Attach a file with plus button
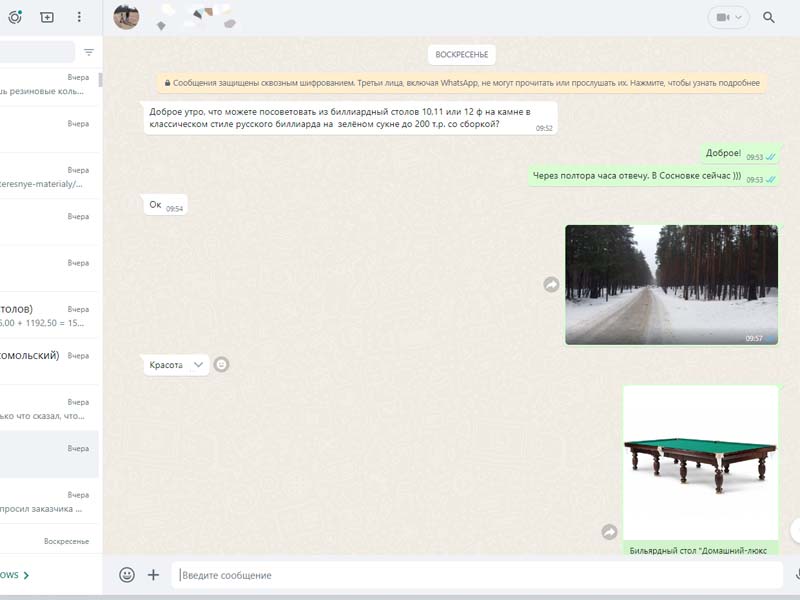This screenshot has height=600, width=800. 153,575
